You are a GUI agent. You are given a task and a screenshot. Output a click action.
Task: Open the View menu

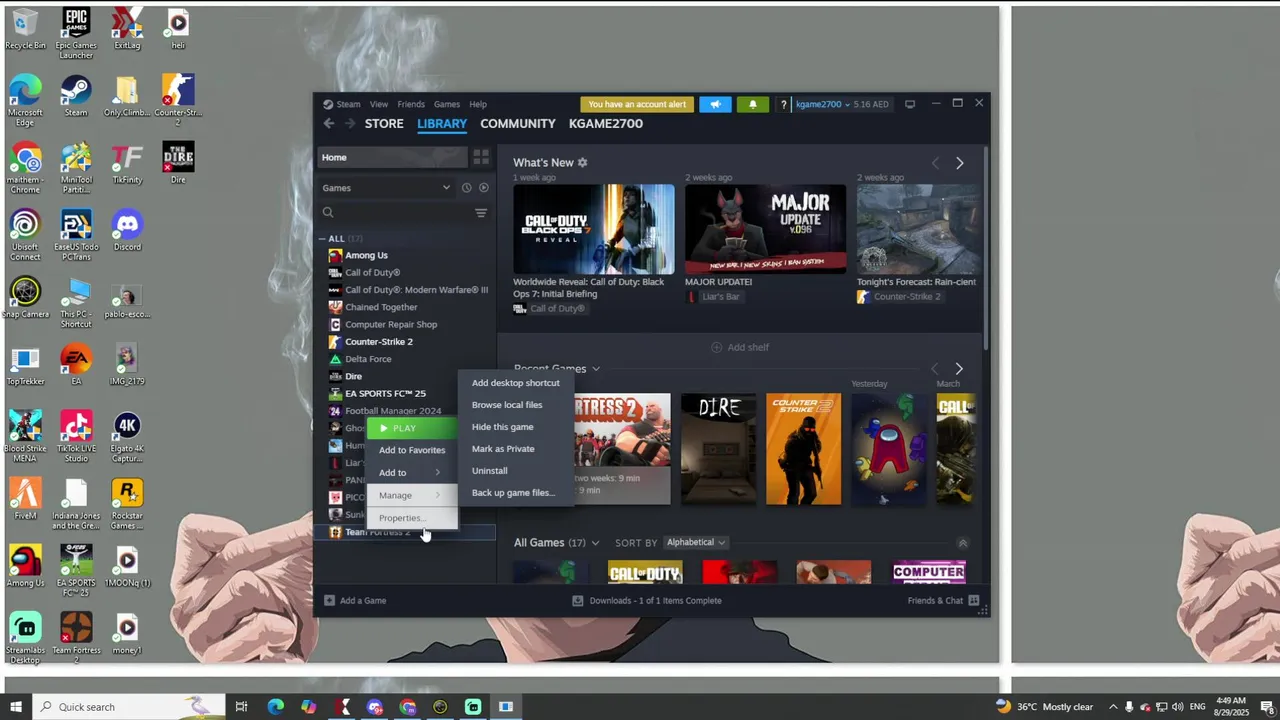tap(379, 104)
